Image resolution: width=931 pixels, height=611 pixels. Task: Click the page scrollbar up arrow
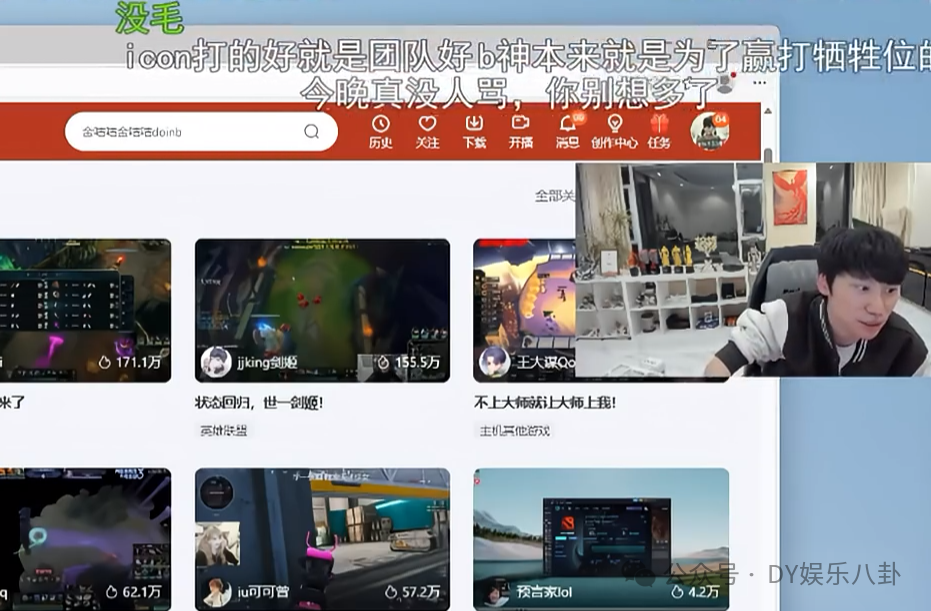[x=768, y=111]
